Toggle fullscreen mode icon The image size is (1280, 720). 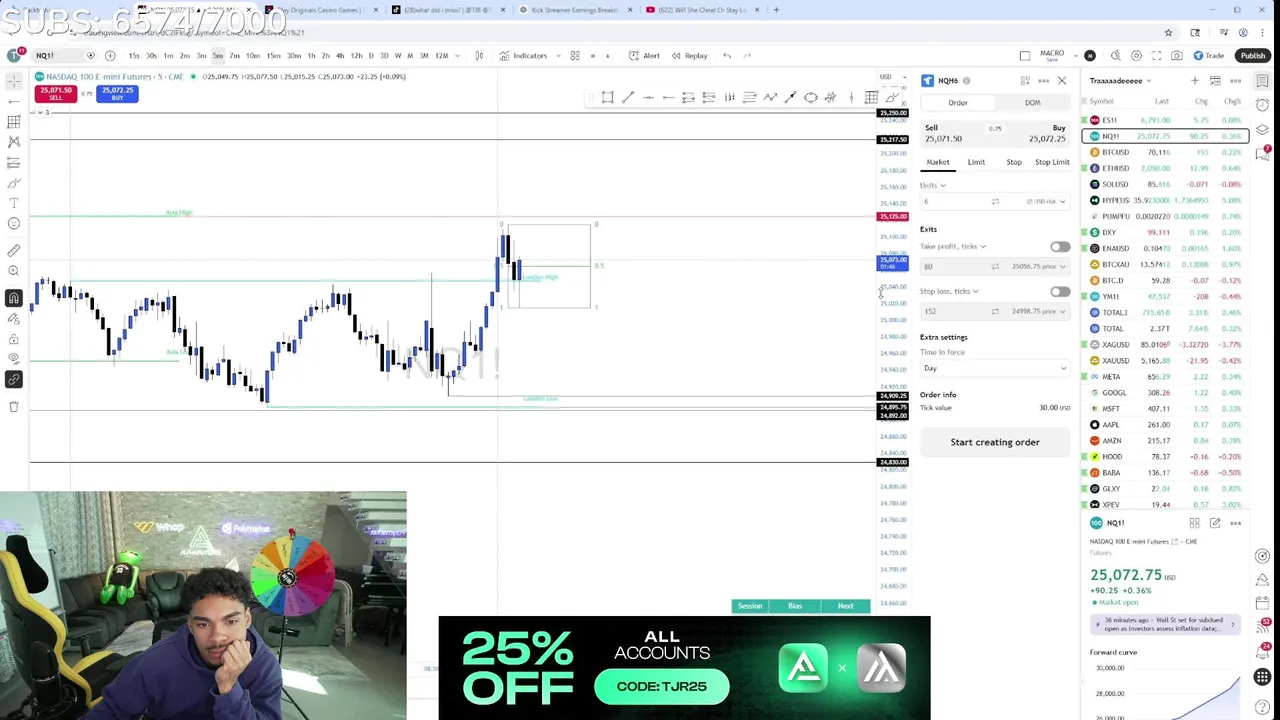tap(1157, 56)
